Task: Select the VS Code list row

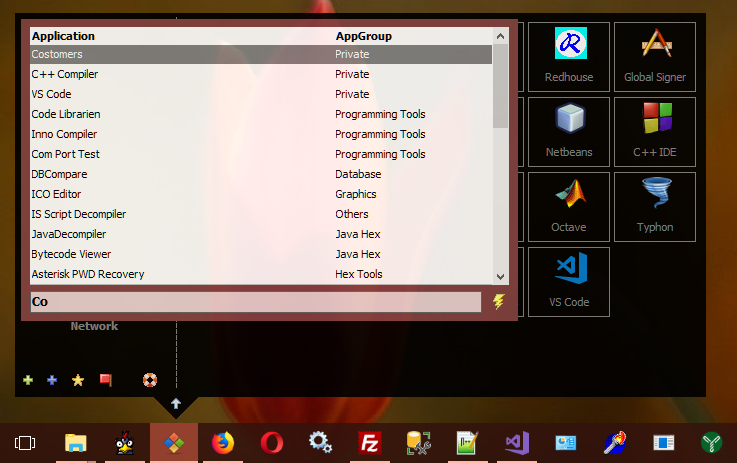Action: 261,94
